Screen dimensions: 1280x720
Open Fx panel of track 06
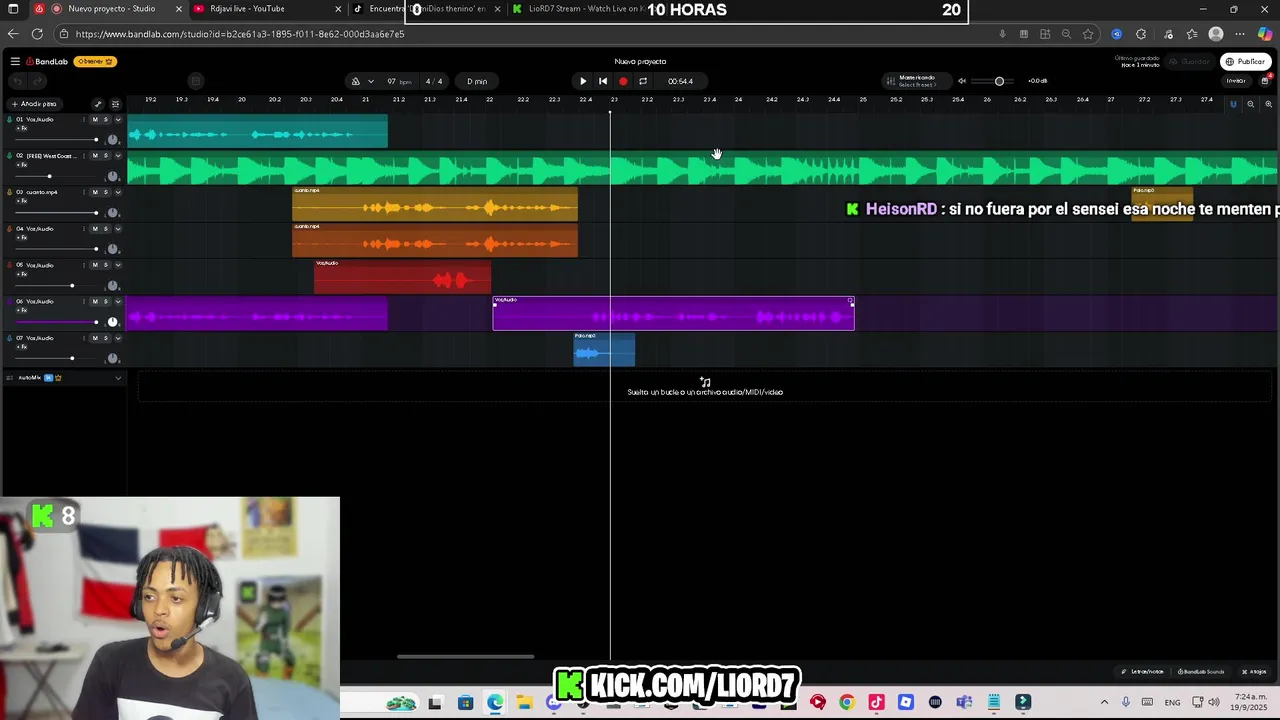(x=22, y=310)
